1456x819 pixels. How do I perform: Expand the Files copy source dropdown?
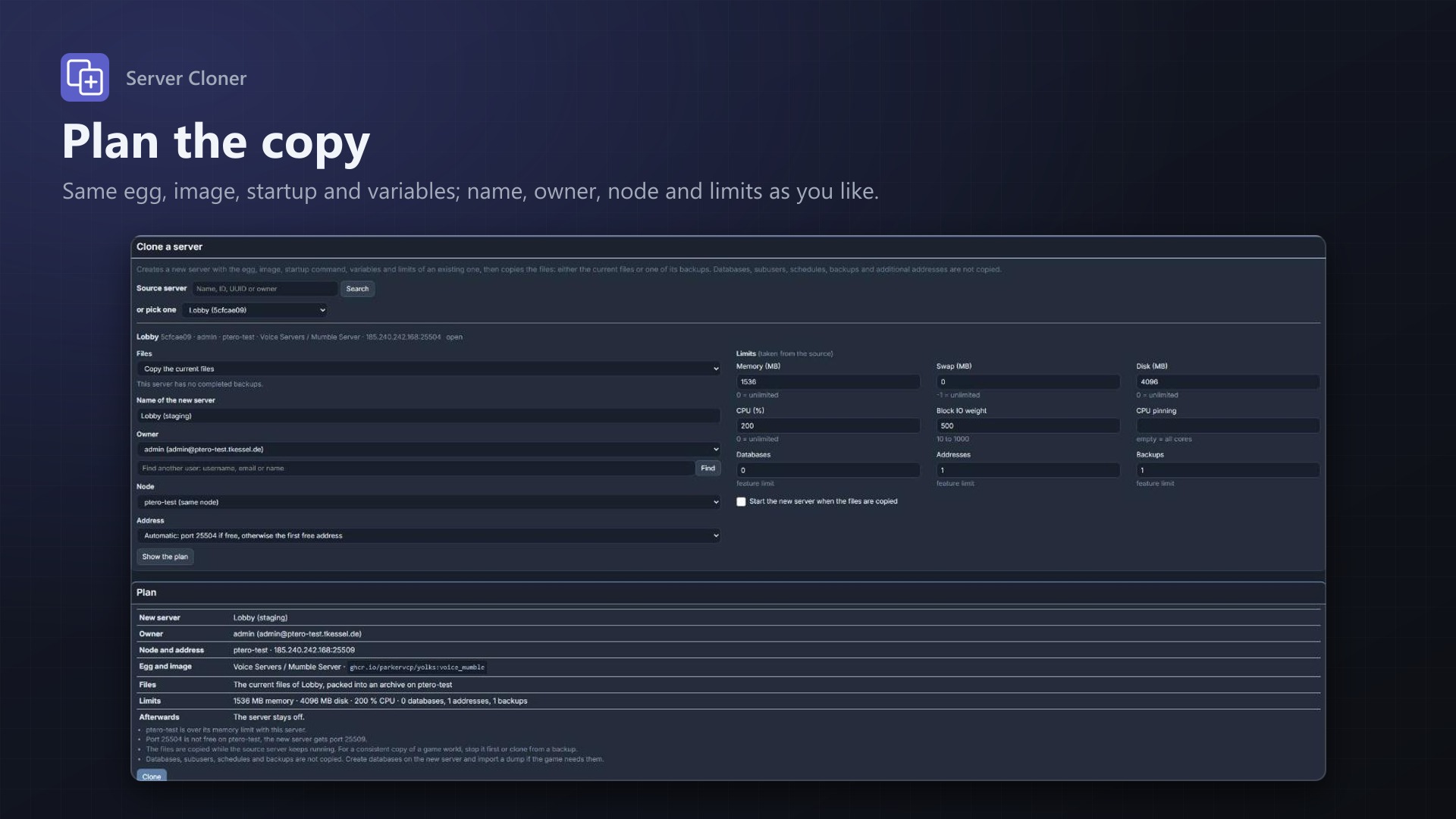click(x=428, y=369)
